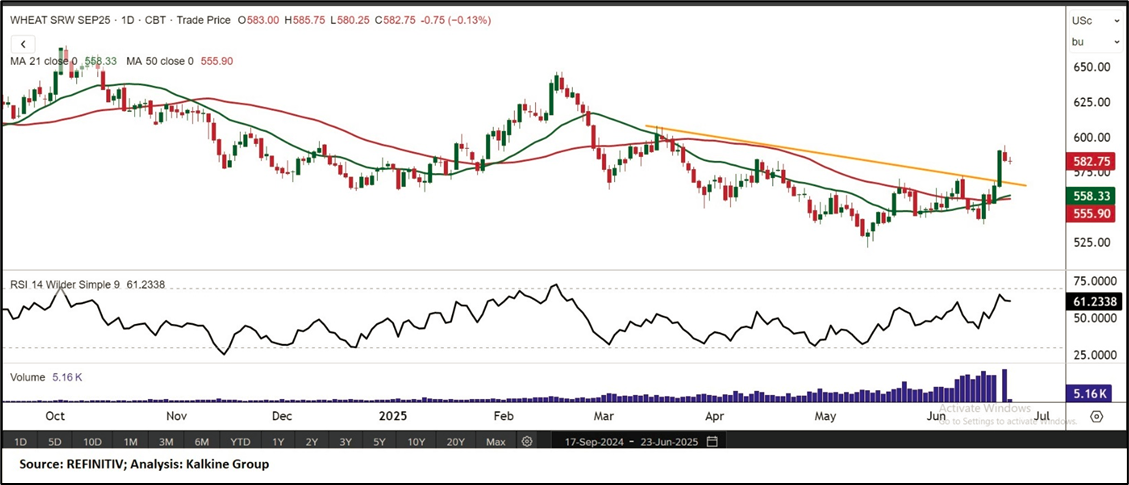Viewport: 1129px width, 485px height.
Task: Click the RSI 14 Wilder Simple indicator label
Action: click(66, 285)
